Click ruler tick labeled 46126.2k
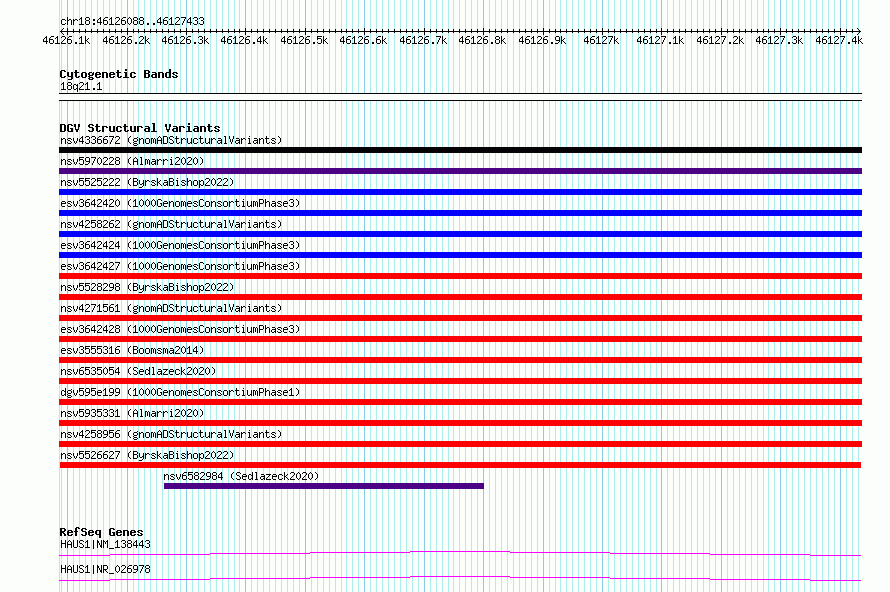Image resolution: width=890 pixels, height=592 pixels. 126,40
